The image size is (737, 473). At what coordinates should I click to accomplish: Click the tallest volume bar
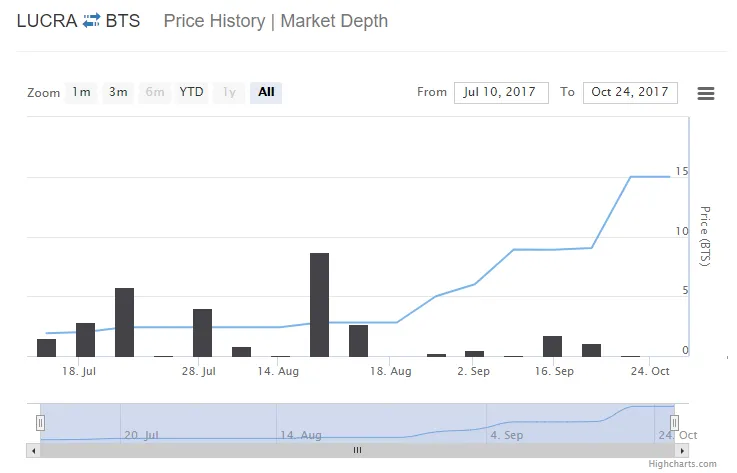(x=320, y=305)
